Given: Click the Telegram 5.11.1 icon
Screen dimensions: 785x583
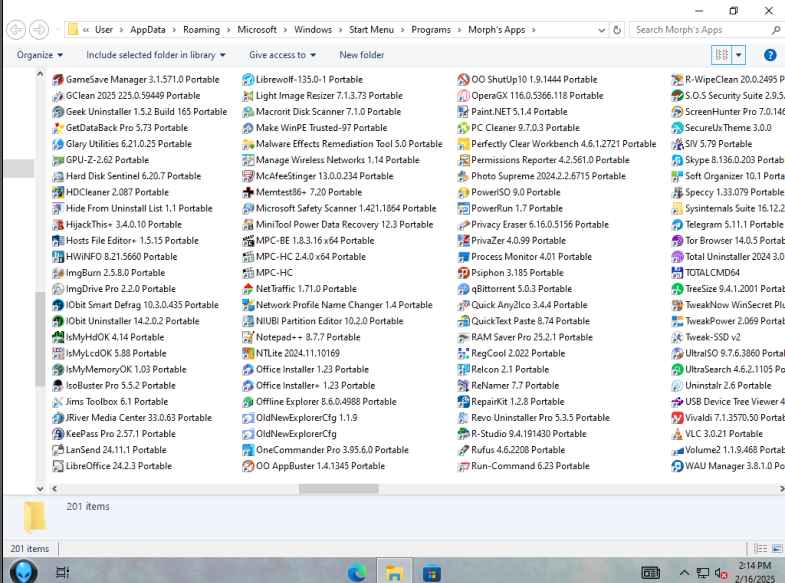Looking at the screenshot, I should (677, 225).
